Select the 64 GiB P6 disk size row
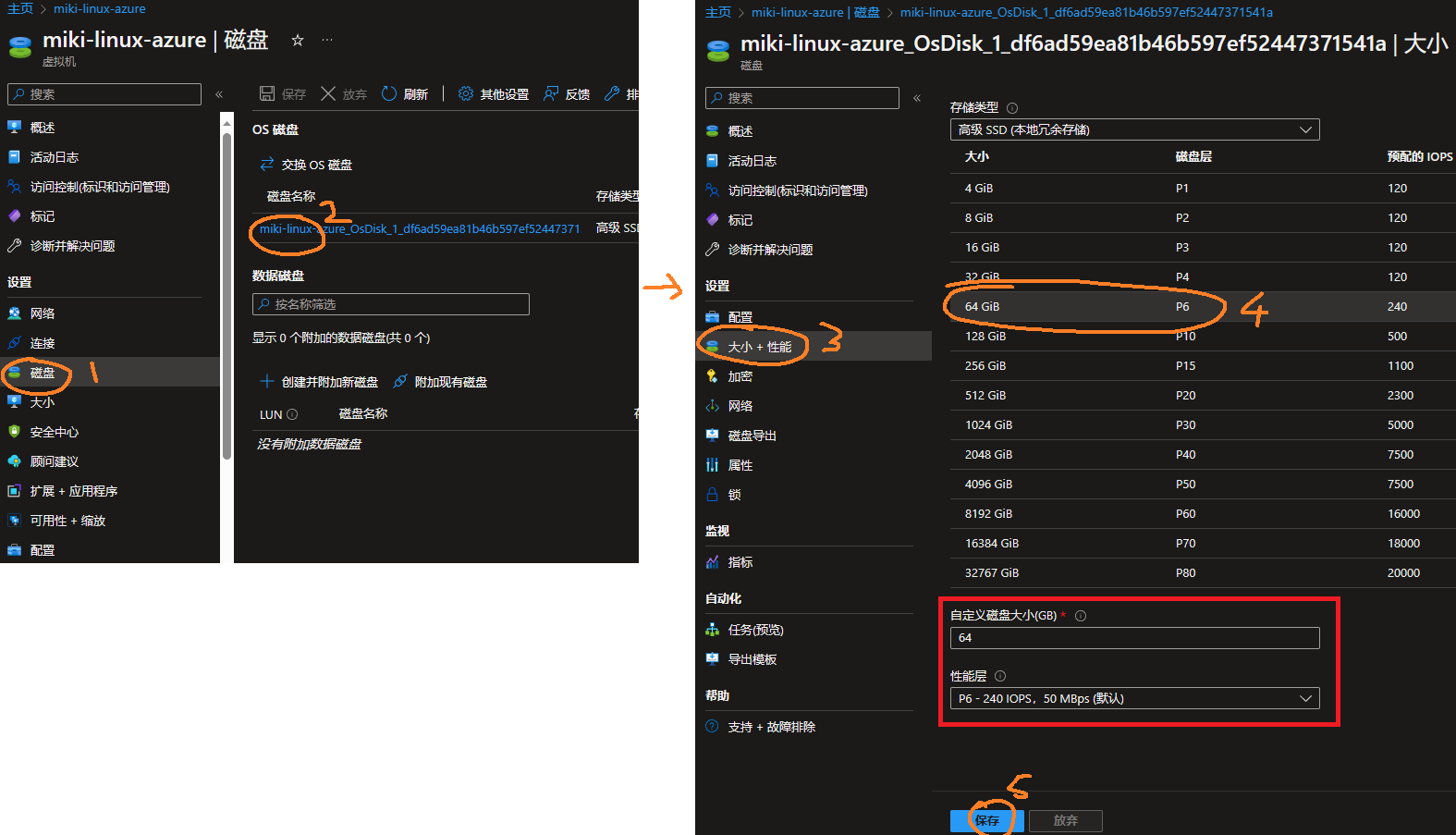This screenshot has height=835, width=1456. pos(1203,306)
